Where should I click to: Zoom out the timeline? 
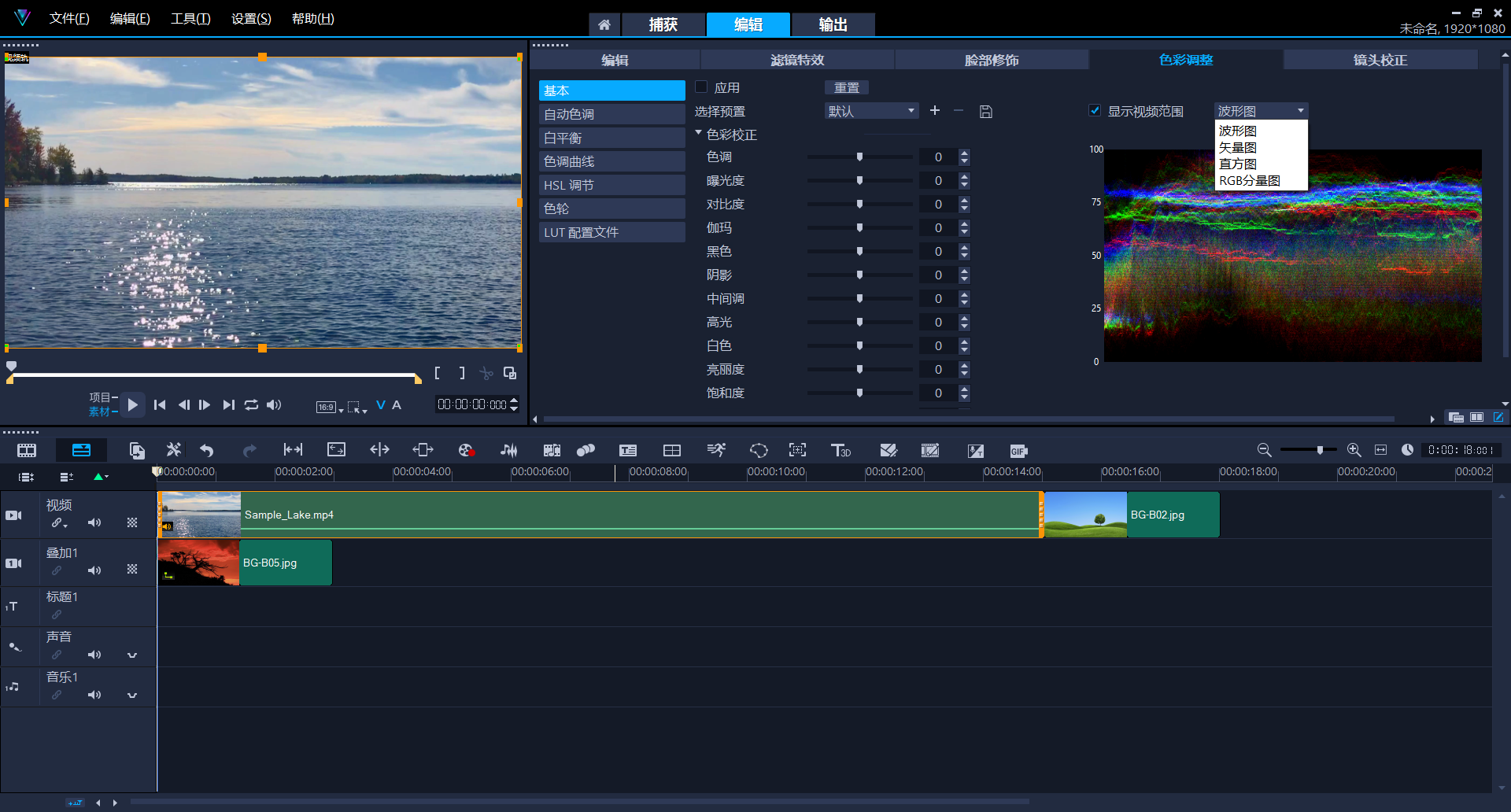(1264, 449)
